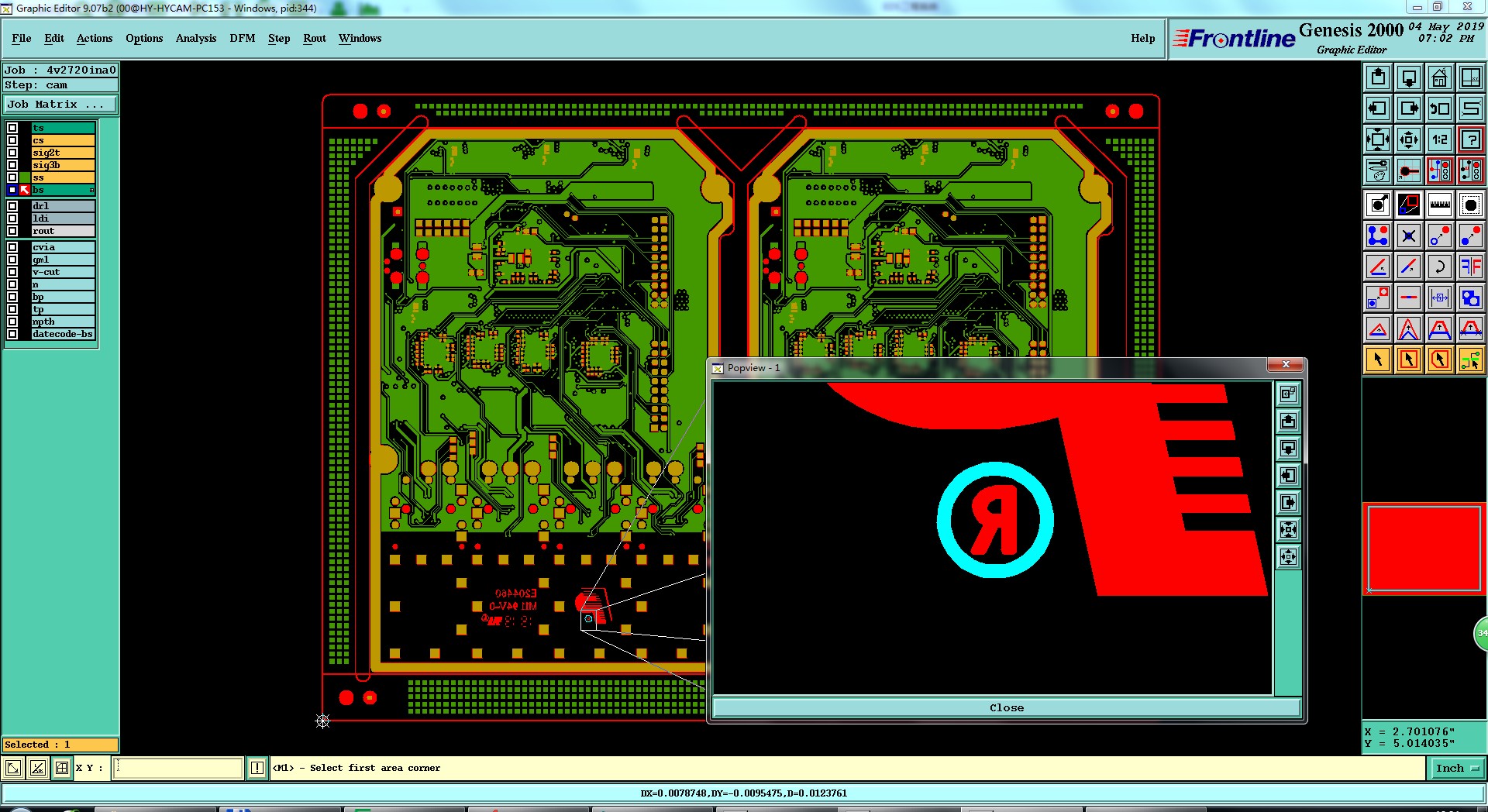
Task: Open the Step menu
Action: click(279, 38)
